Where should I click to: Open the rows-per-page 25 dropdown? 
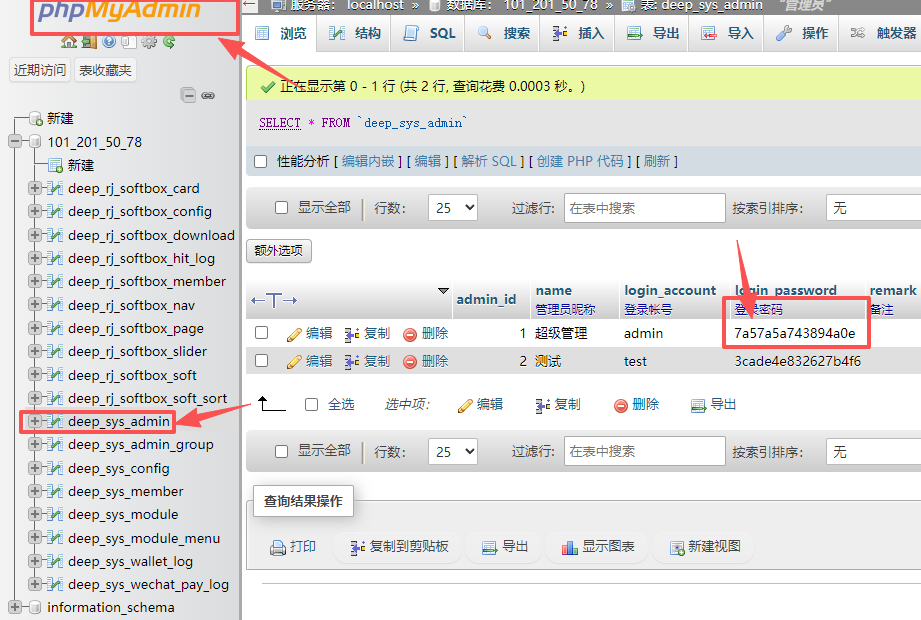click(453, 207)
